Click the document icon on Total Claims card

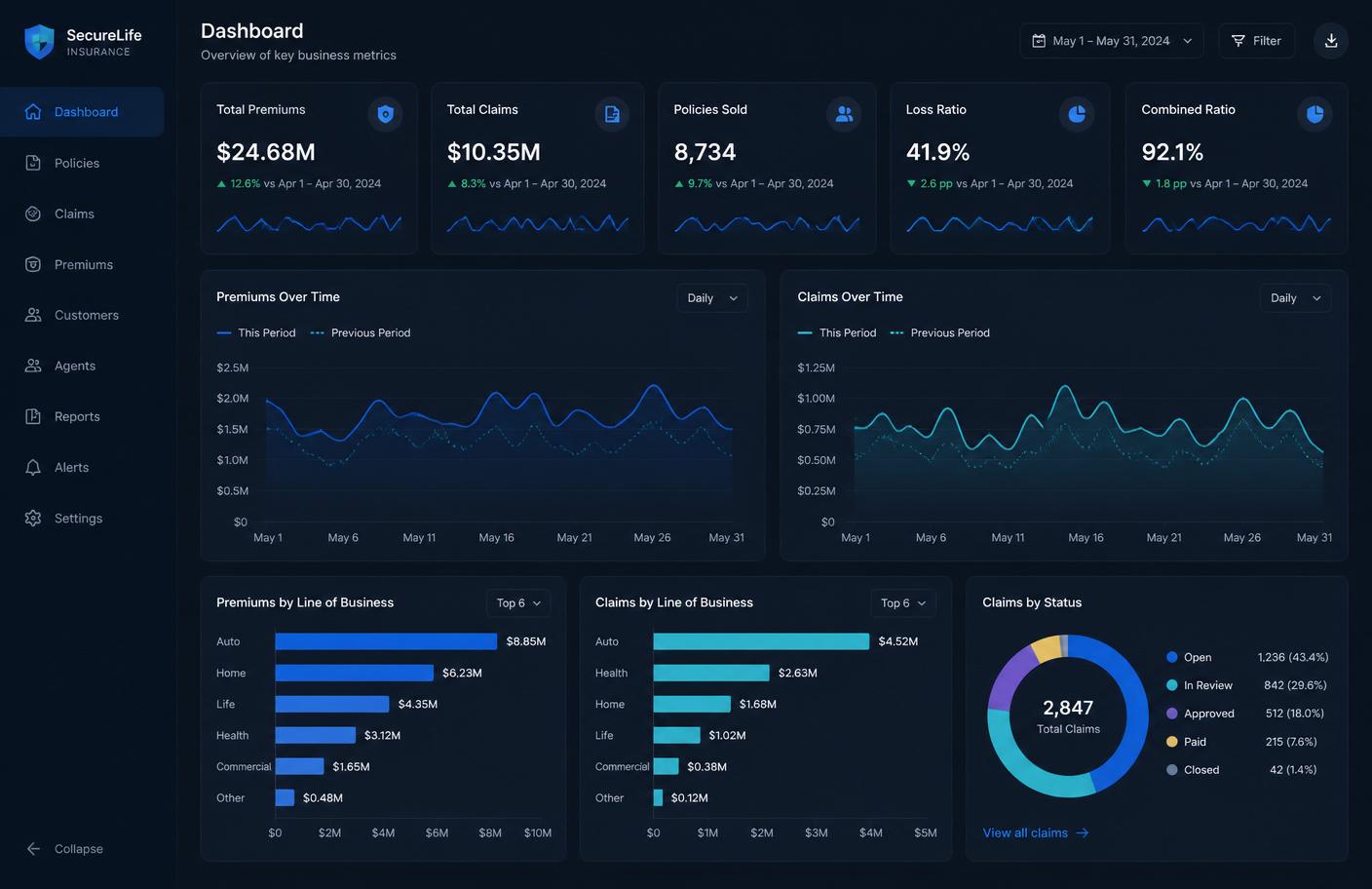pyautogui.click(x=612, y=114)
